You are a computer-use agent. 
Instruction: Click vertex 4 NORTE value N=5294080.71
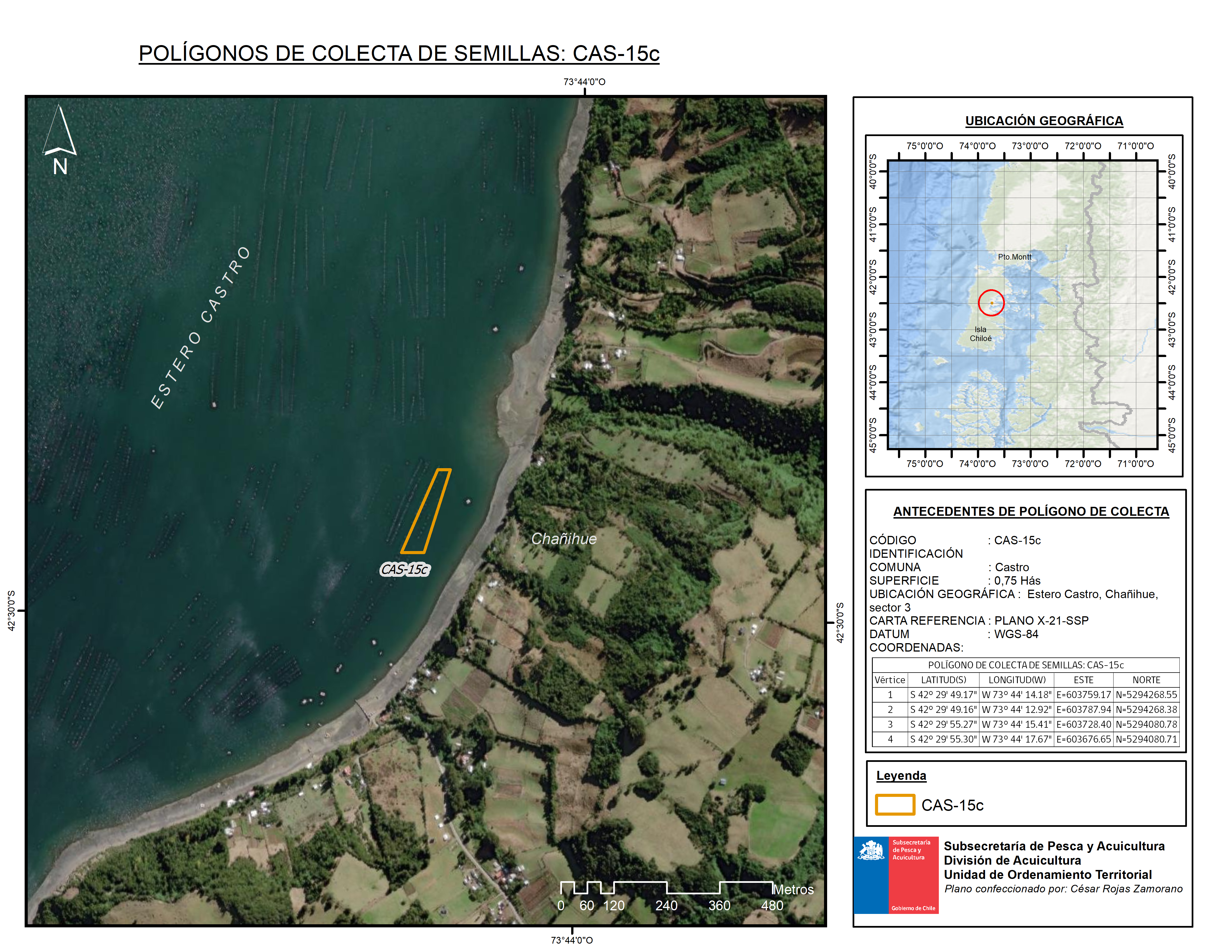pyautogui.click(x=1146, y=739)
